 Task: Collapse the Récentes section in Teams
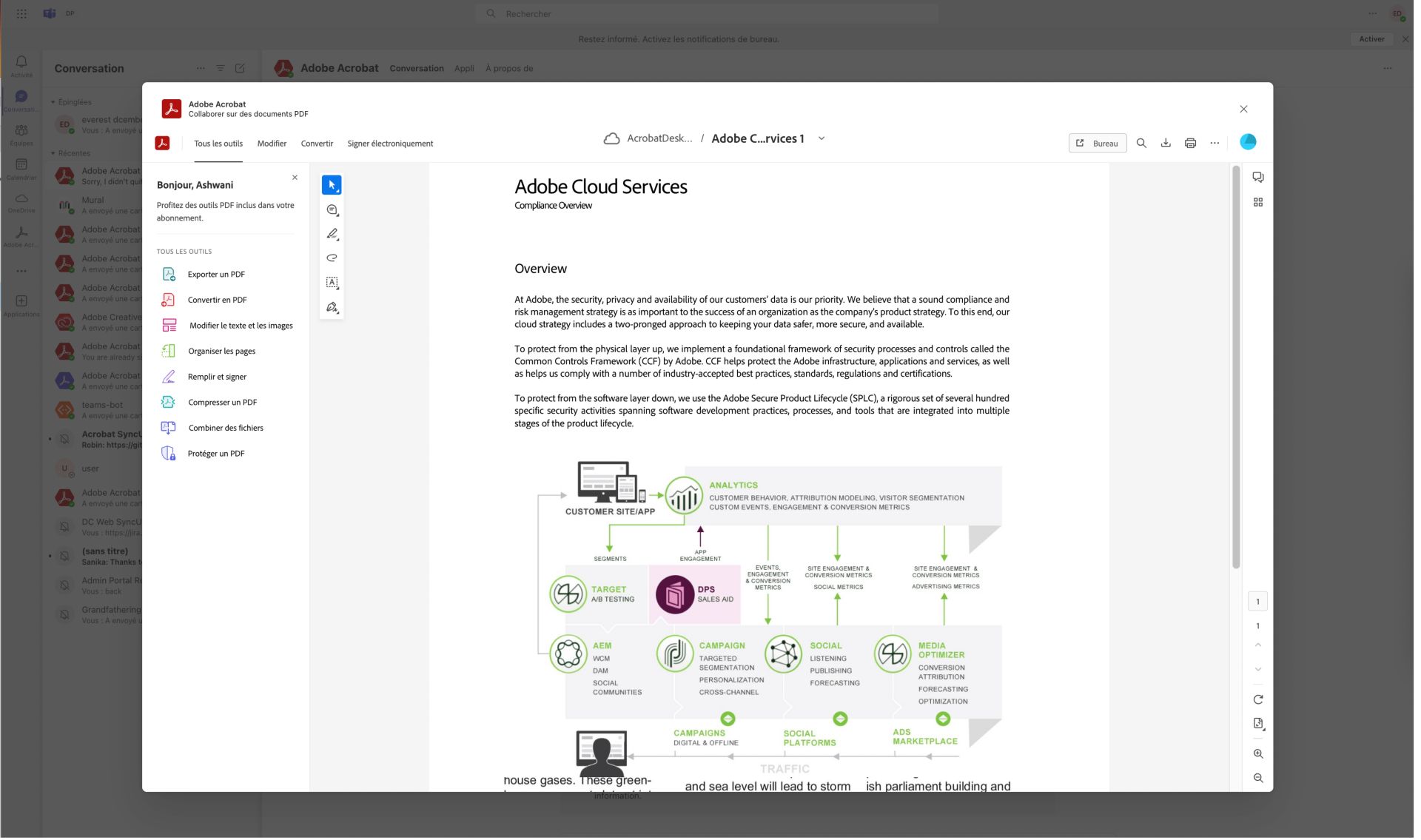[x=53, y=154]
